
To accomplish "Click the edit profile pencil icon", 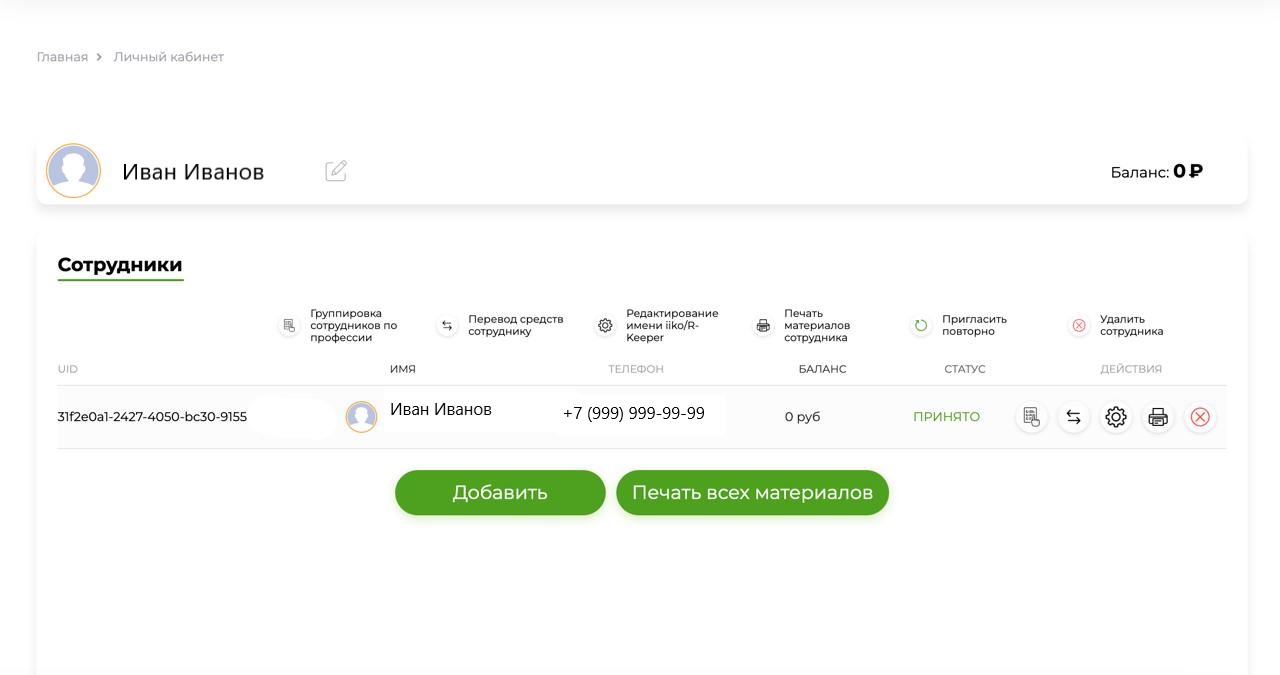I will 336,171.
